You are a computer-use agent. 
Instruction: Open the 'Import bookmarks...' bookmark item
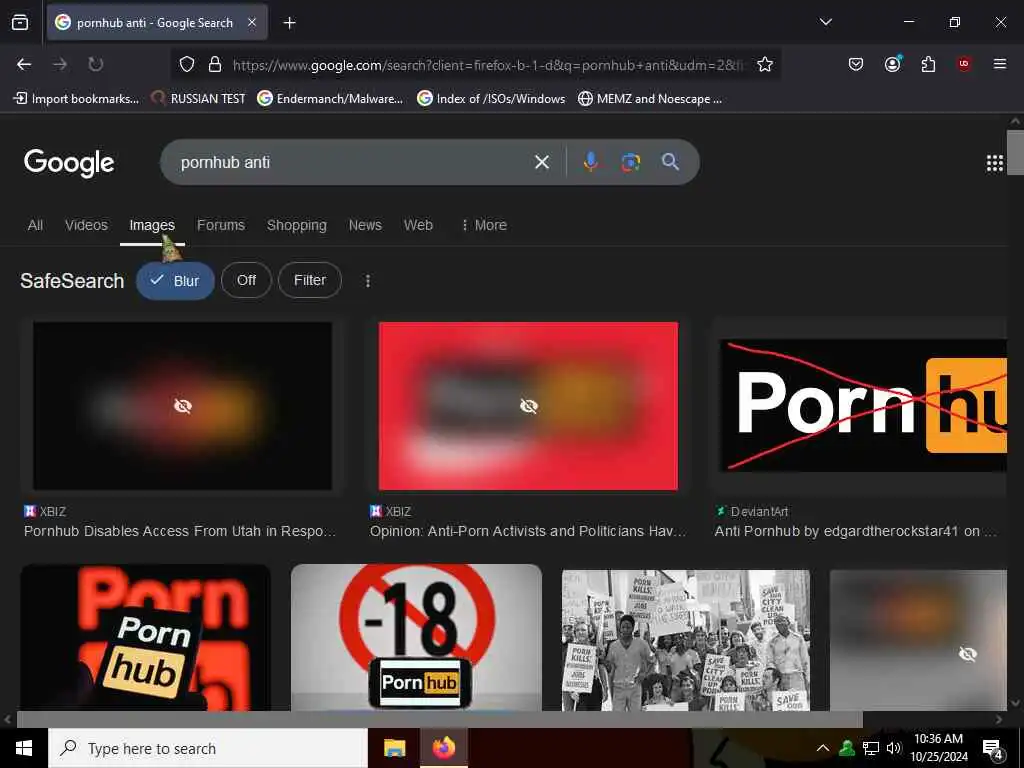point(76,99)
